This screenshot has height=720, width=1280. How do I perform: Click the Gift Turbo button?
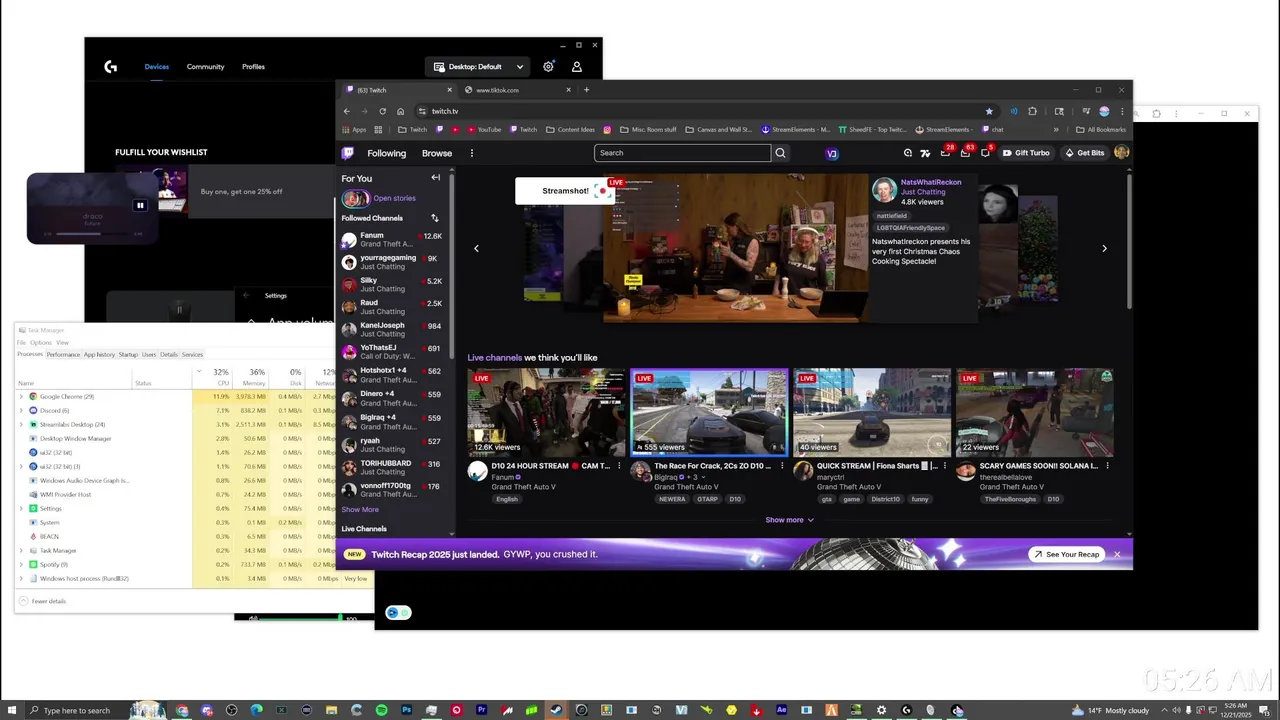(1026, 153)
